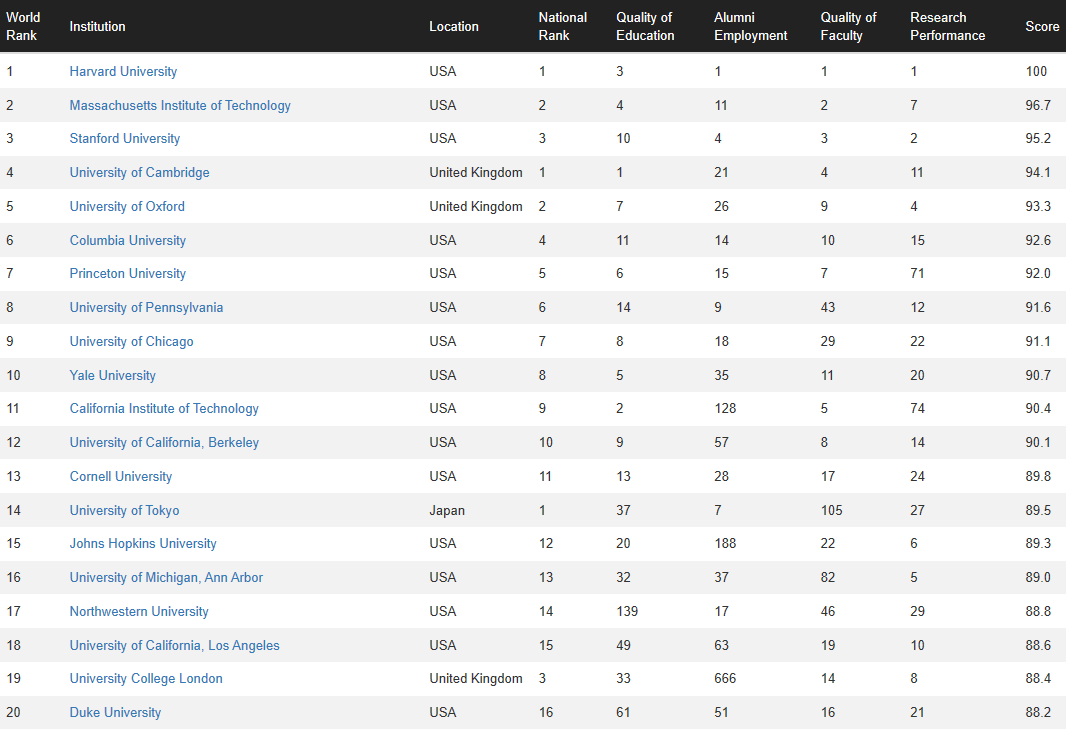Open the Northwestern University link
Viewport: 1066px width, 729px height.
[139, 611]
